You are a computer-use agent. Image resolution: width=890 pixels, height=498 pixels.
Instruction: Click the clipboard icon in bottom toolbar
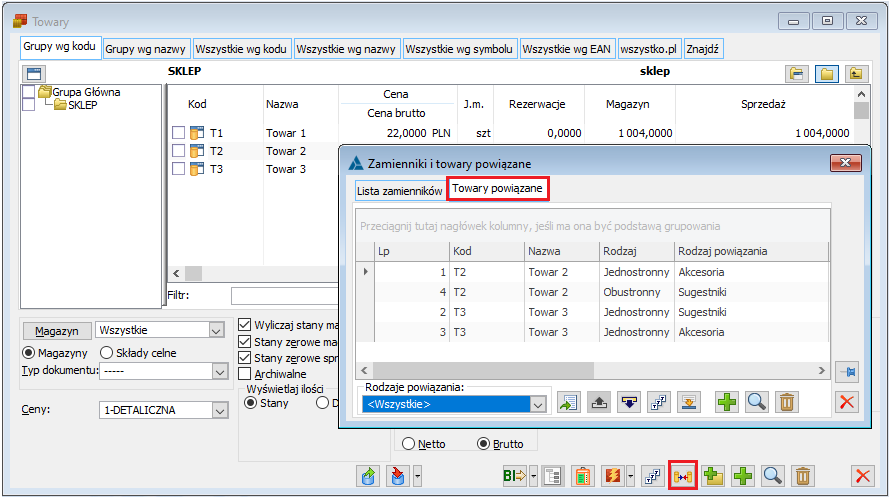[x=582, y=477]
